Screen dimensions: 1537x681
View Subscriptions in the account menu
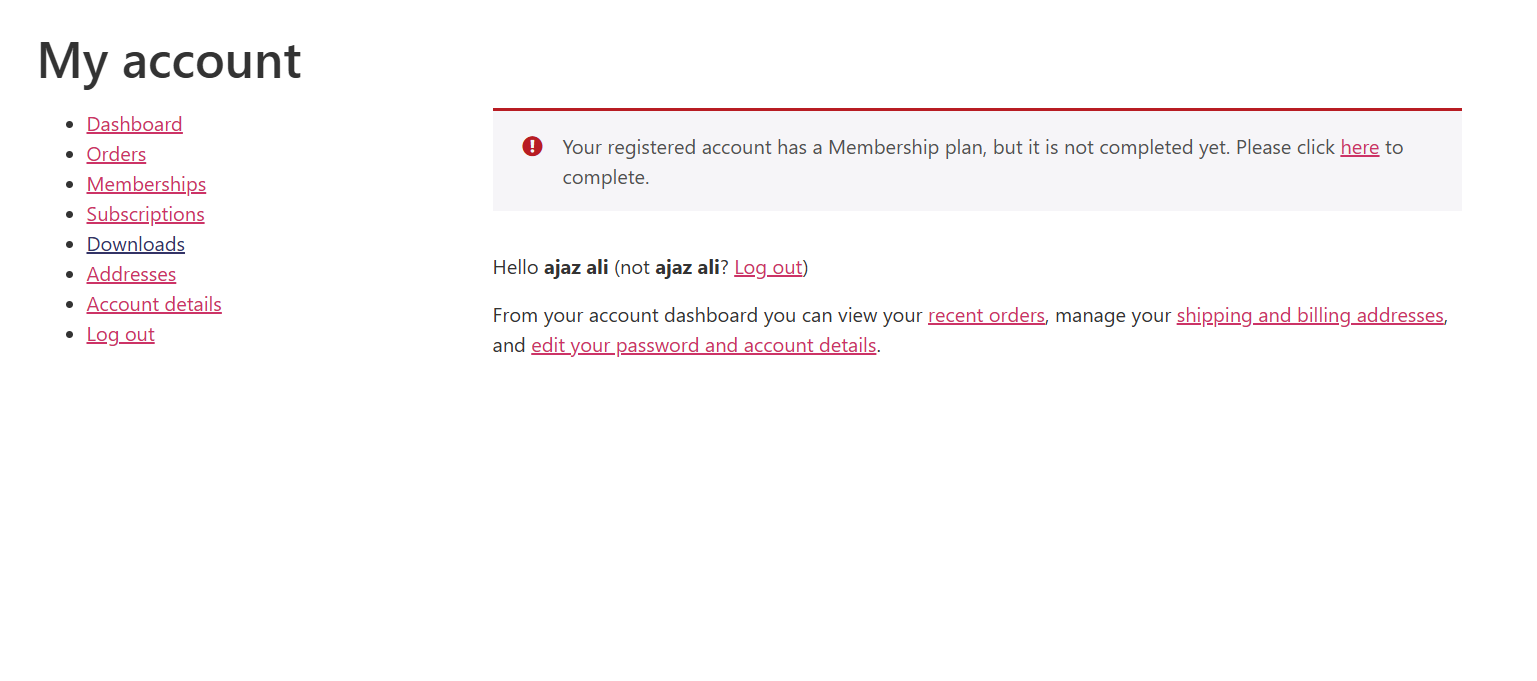click(x=145, y=214)
